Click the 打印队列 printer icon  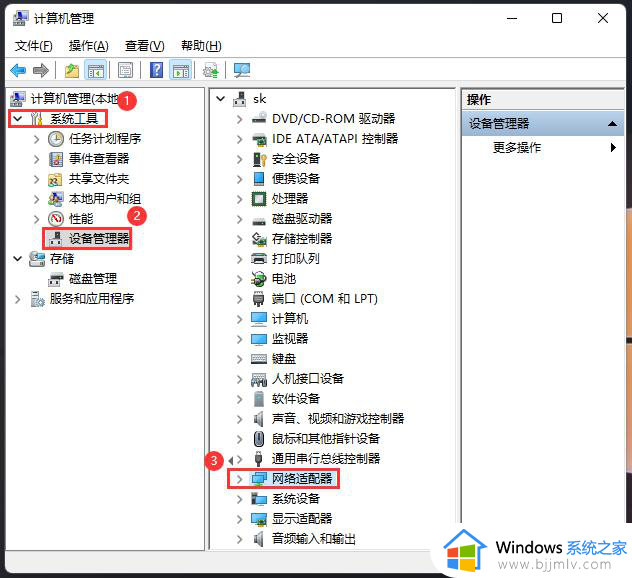259,259
